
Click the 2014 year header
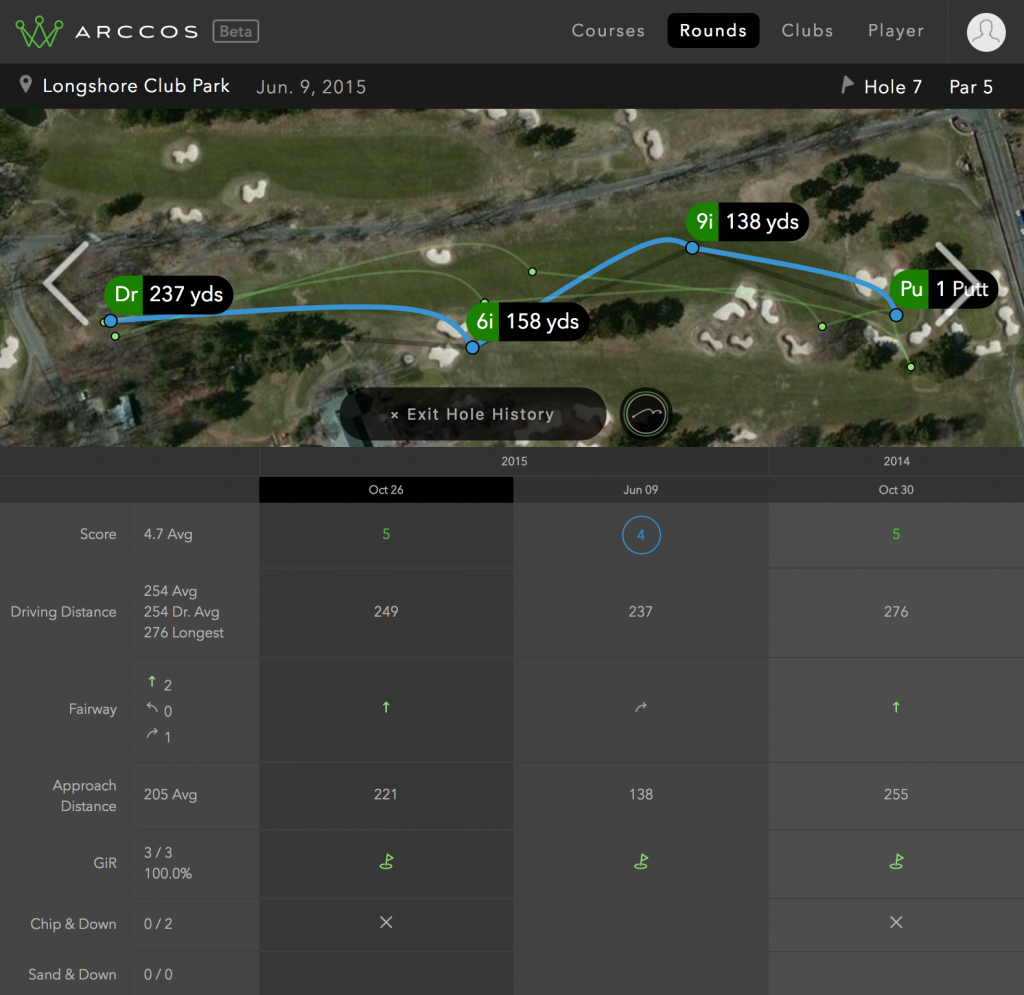(x=896, y=461)
